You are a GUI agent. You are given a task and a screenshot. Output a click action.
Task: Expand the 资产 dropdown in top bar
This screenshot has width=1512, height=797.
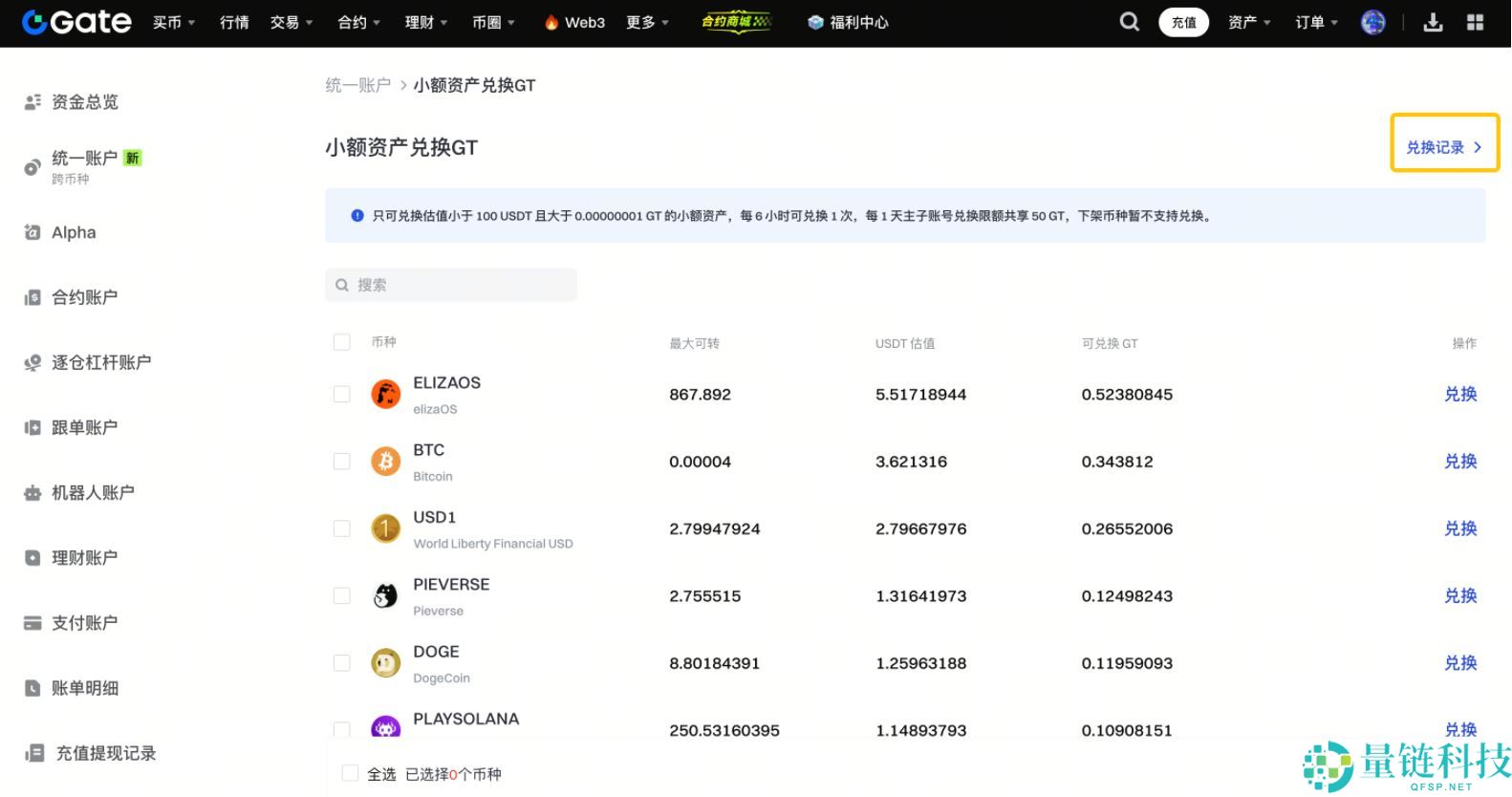(x=1250, y=22)
